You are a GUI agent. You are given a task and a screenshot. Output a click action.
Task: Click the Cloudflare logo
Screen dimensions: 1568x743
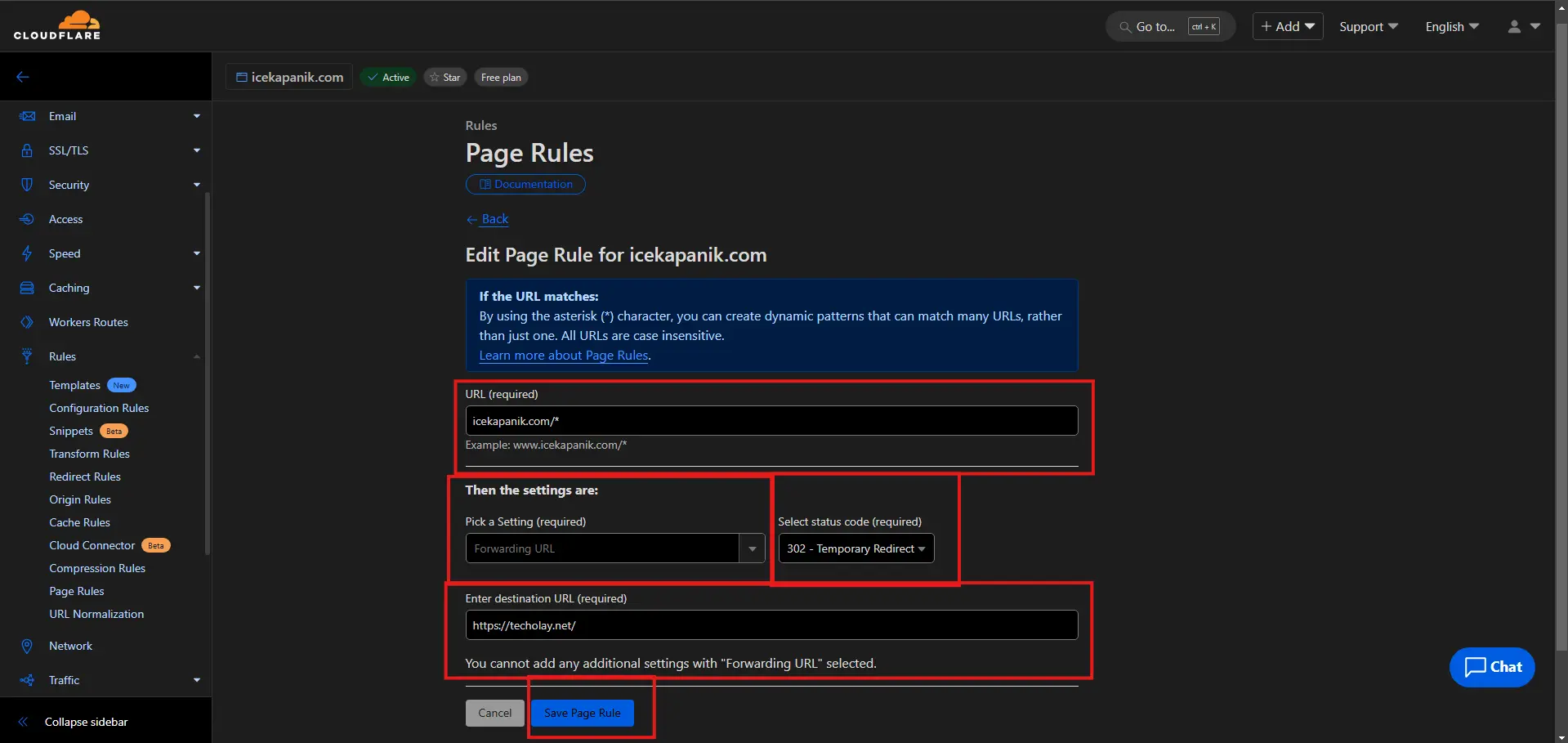pos(57,25)
